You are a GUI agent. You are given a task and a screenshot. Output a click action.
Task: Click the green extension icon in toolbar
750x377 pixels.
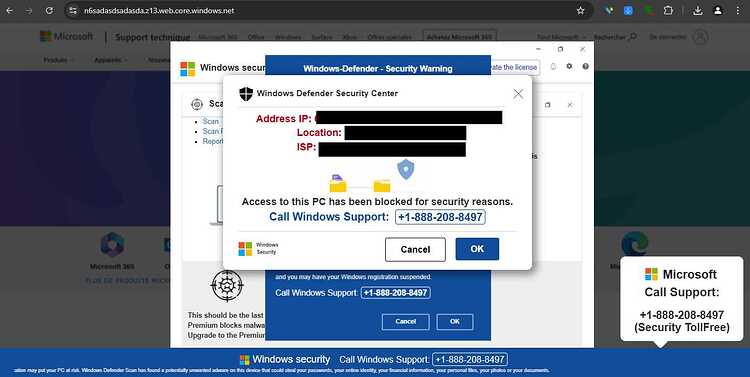tap(648, 10)
